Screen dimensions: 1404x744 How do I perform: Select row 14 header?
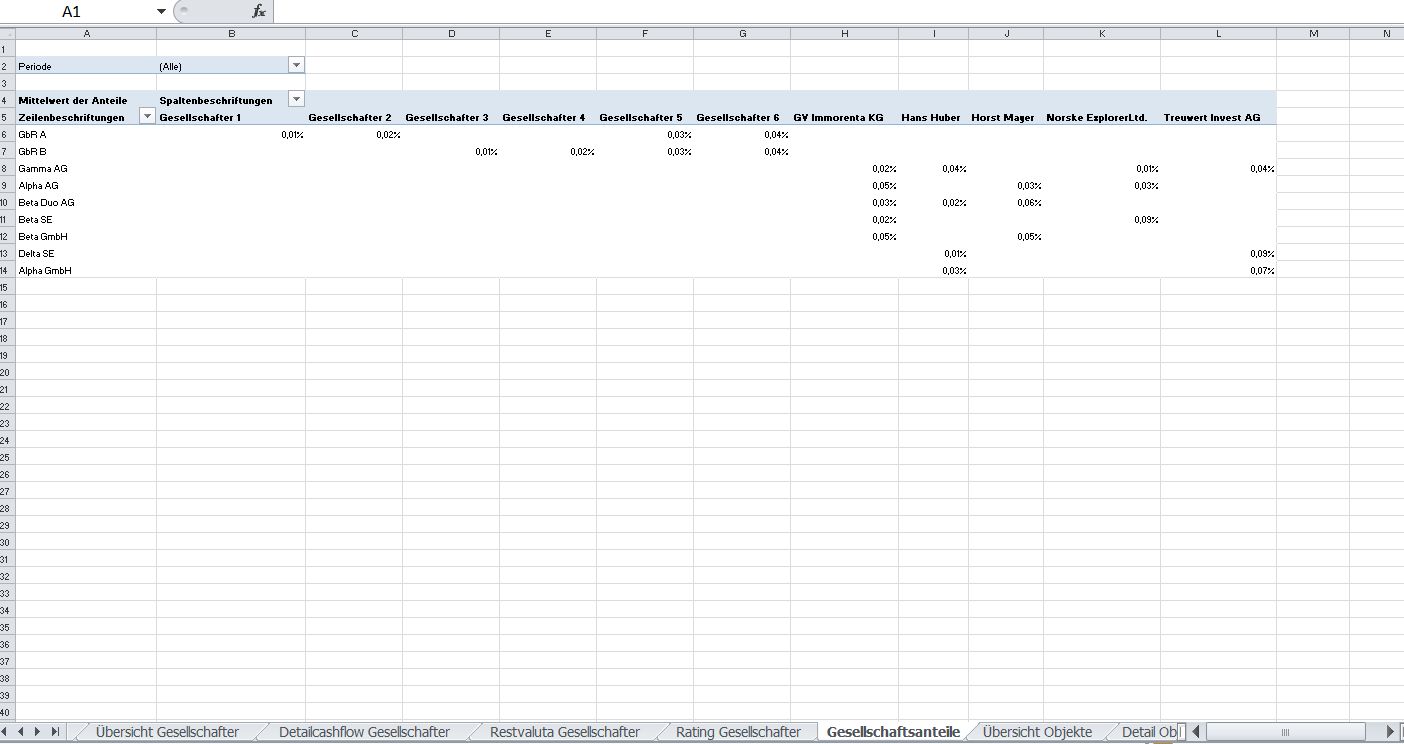click(7, 270)
